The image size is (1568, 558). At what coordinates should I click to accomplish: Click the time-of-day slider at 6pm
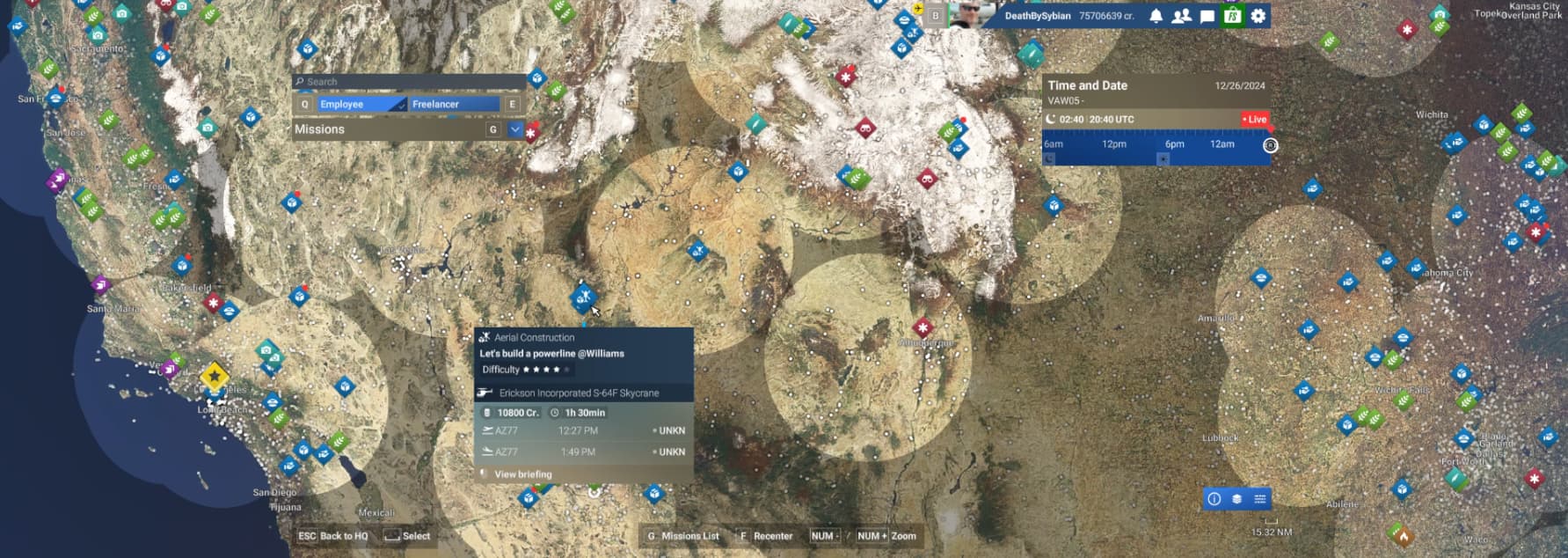(x=1175, y=144)
